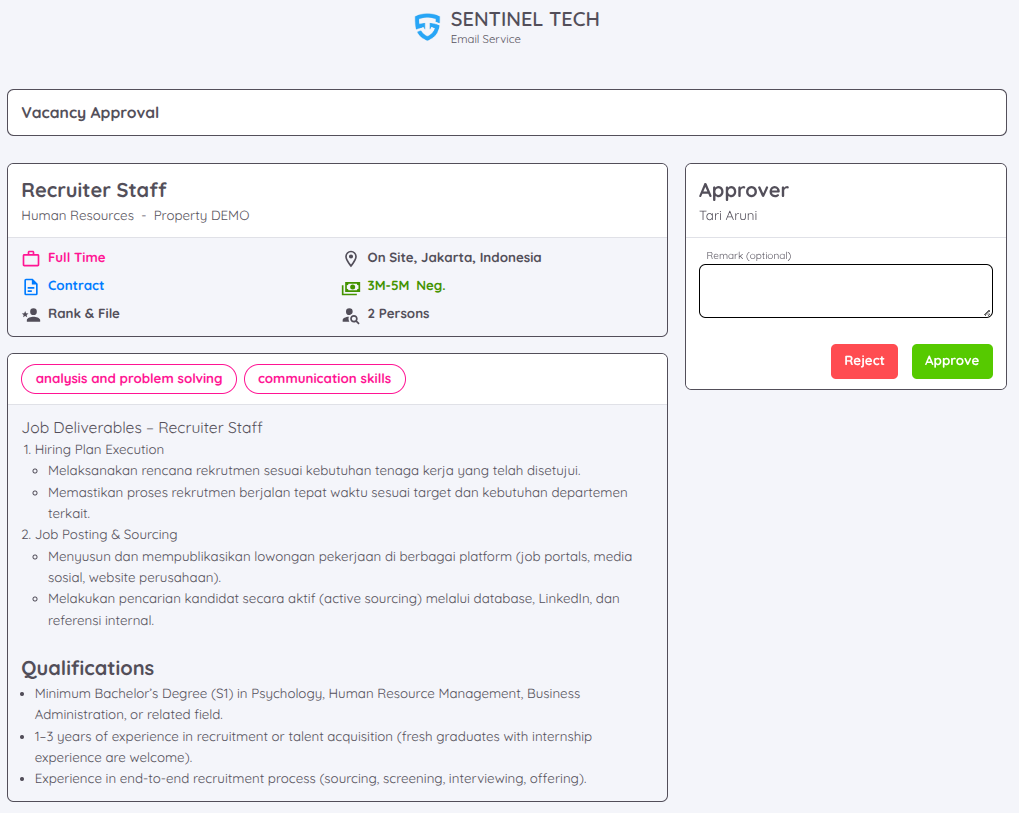This screenshot has height=813, width=1019.
Task: Open the On Site, Jakarta, Indonesia location detail
Action: click(x=454, y=257)
